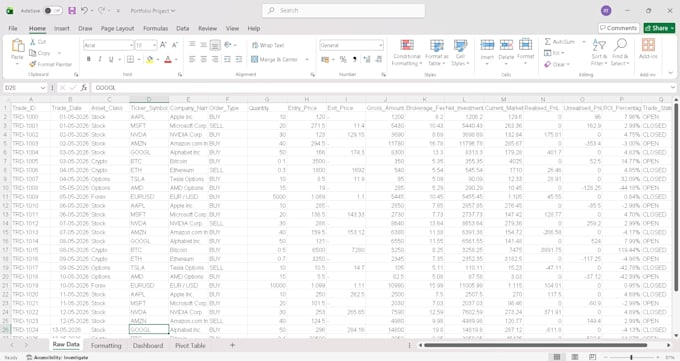Click the Search box in title bar
The height and width of the screenshot is (361, 680).
pyautogui.click(x=343, y=10)
